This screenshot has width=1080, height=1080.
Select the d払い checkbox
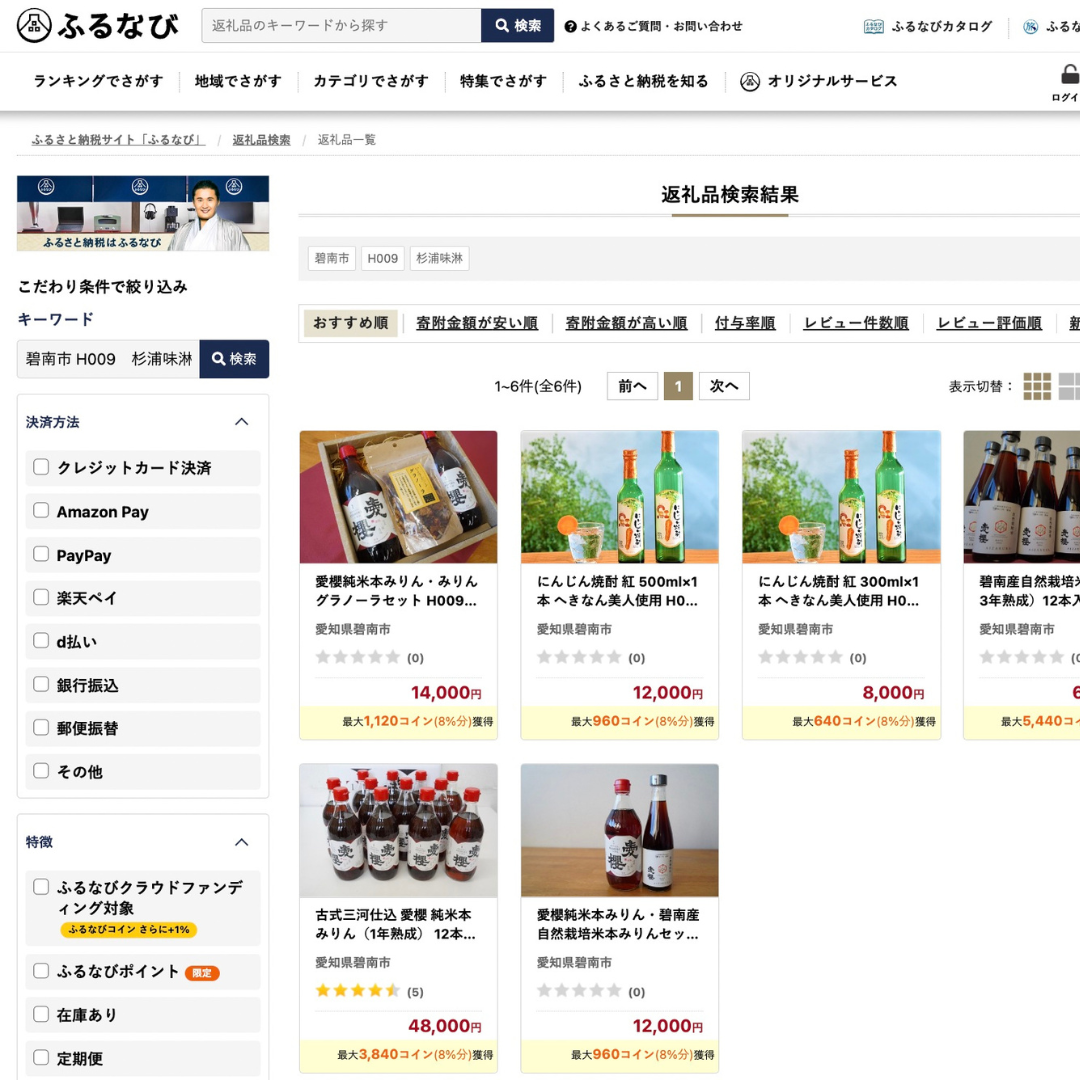tap(41, 641)
